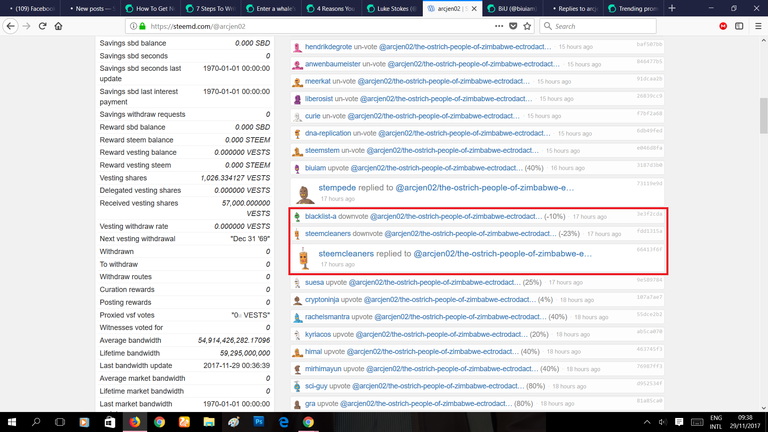The image size is (768, 432).
Task: Switch to Trending tab
Action: click(x=634, y=8)
